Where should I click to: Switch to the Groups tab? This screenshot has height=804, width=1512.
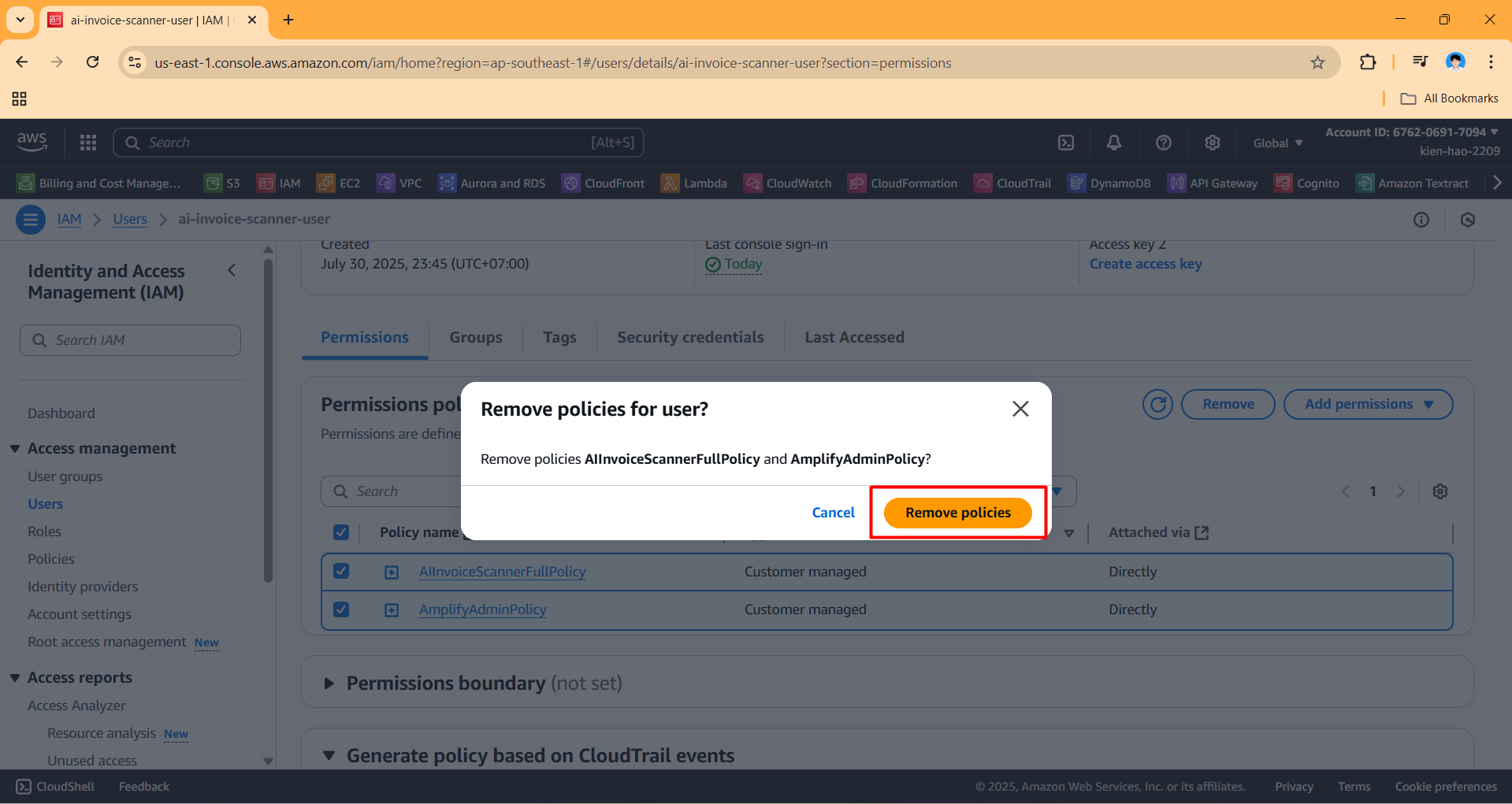click(475, 337)
